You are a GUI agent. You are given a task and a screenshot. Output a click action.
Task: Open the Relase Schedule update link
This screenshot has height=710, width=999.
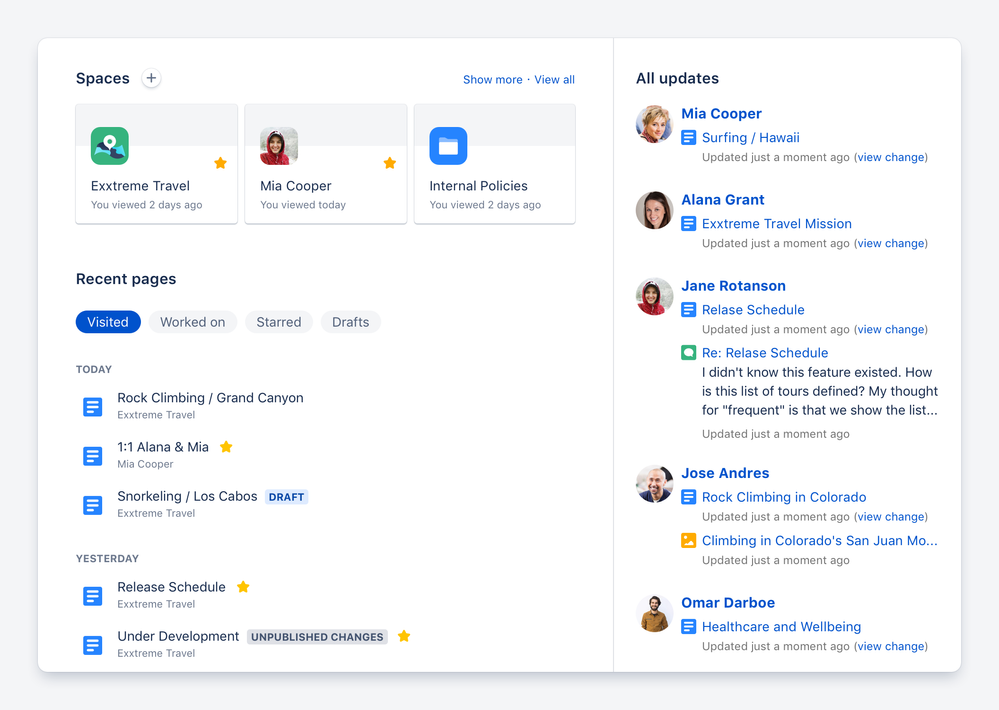(x=753, y=310)
